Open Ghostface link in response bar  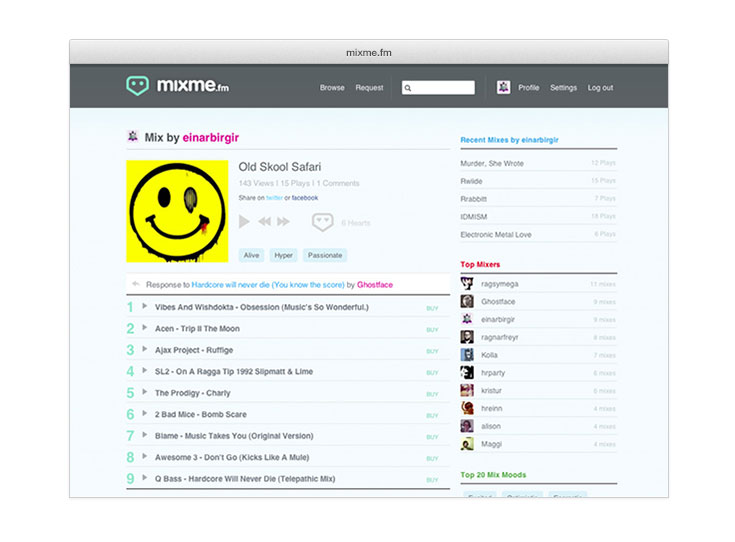[375, 285]
